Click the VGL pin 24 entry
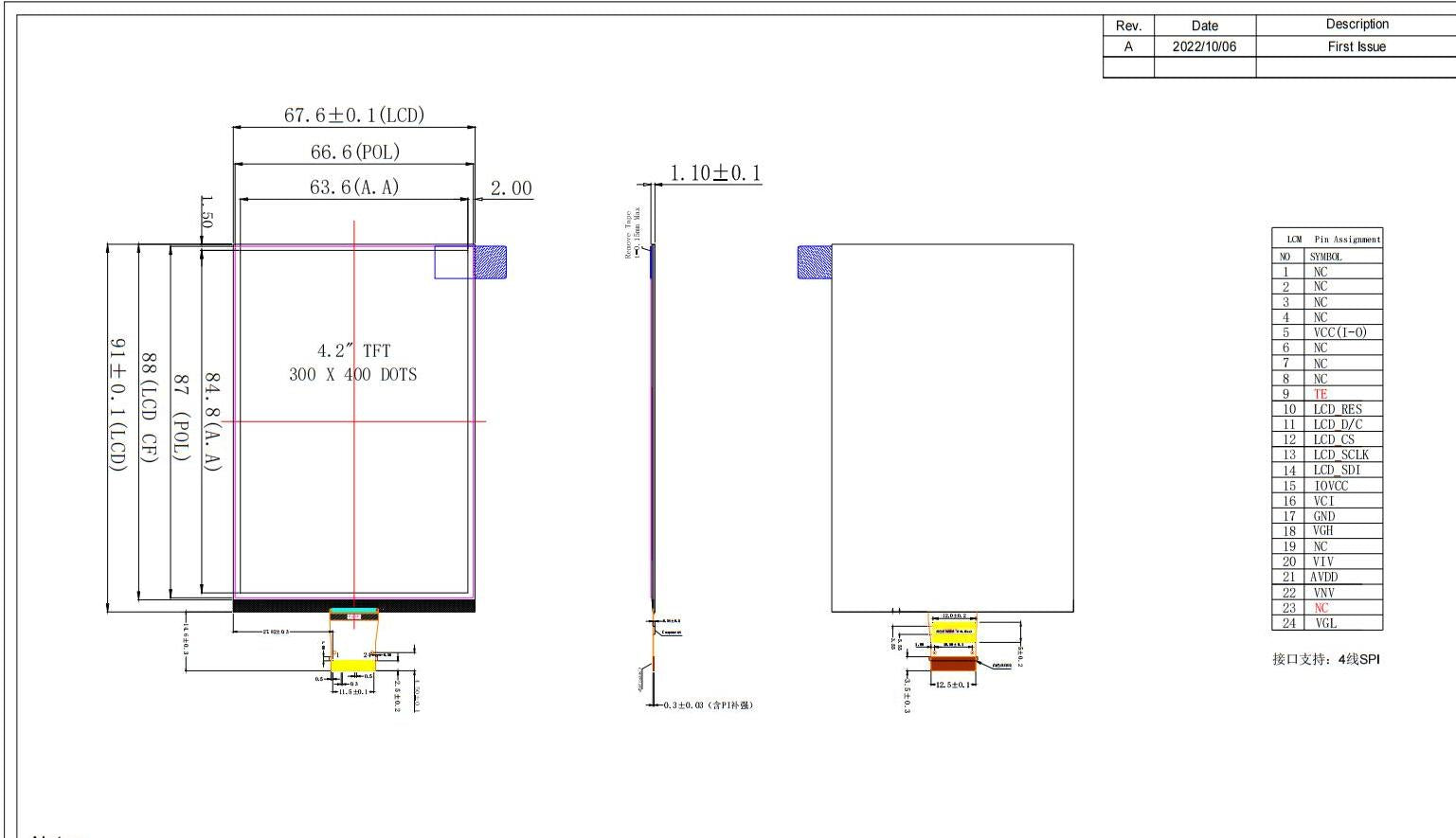 coord(1325,623)
